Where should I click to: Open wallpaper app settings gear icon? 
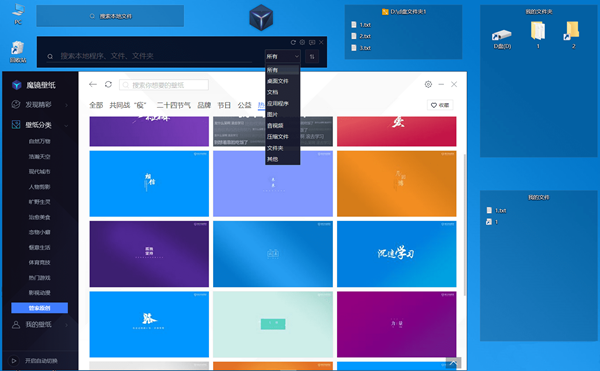tap(428, 84)
